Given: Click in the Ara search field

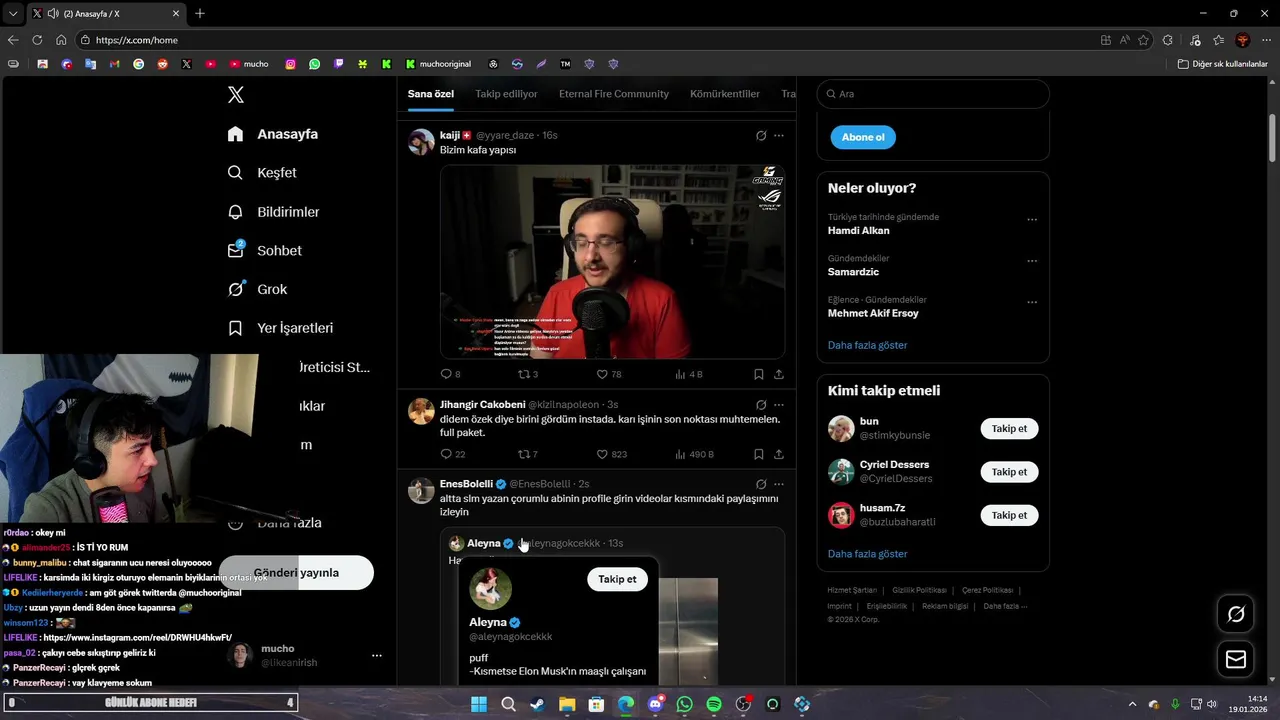Looking at the screenshot, I should (933, 94).
